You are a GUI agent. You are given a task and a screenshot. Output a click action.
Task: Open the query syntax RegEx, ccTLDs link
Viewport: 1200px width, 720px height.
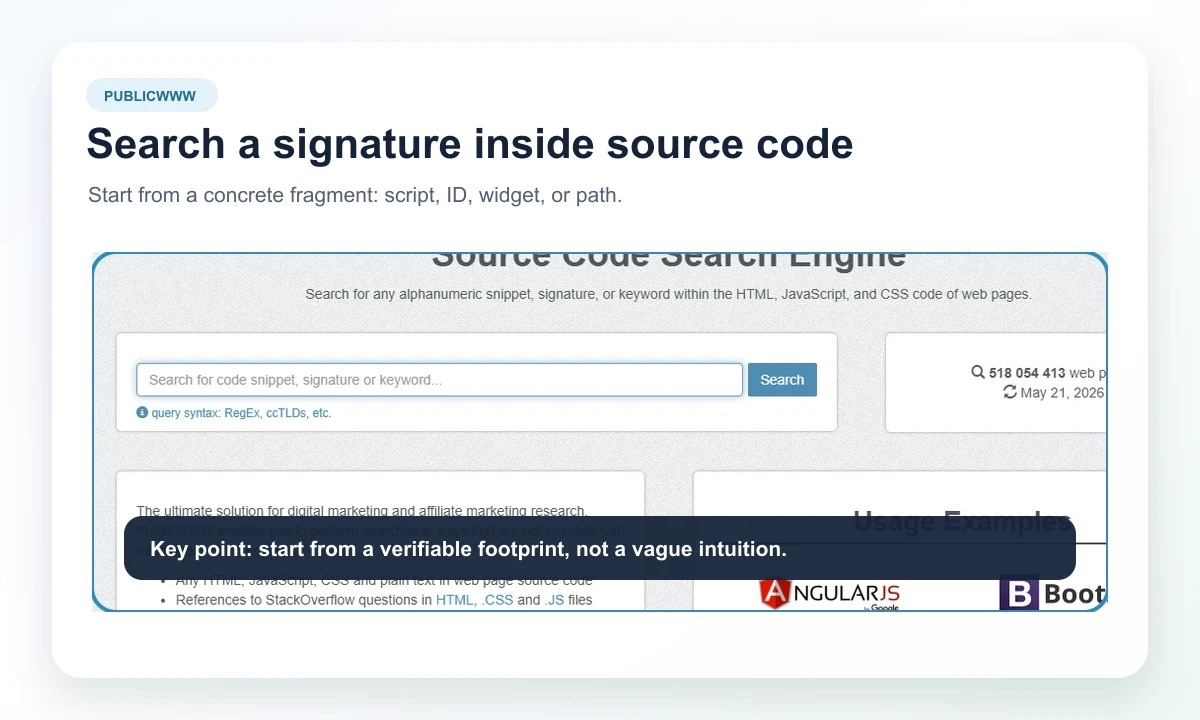pos(241,413)
